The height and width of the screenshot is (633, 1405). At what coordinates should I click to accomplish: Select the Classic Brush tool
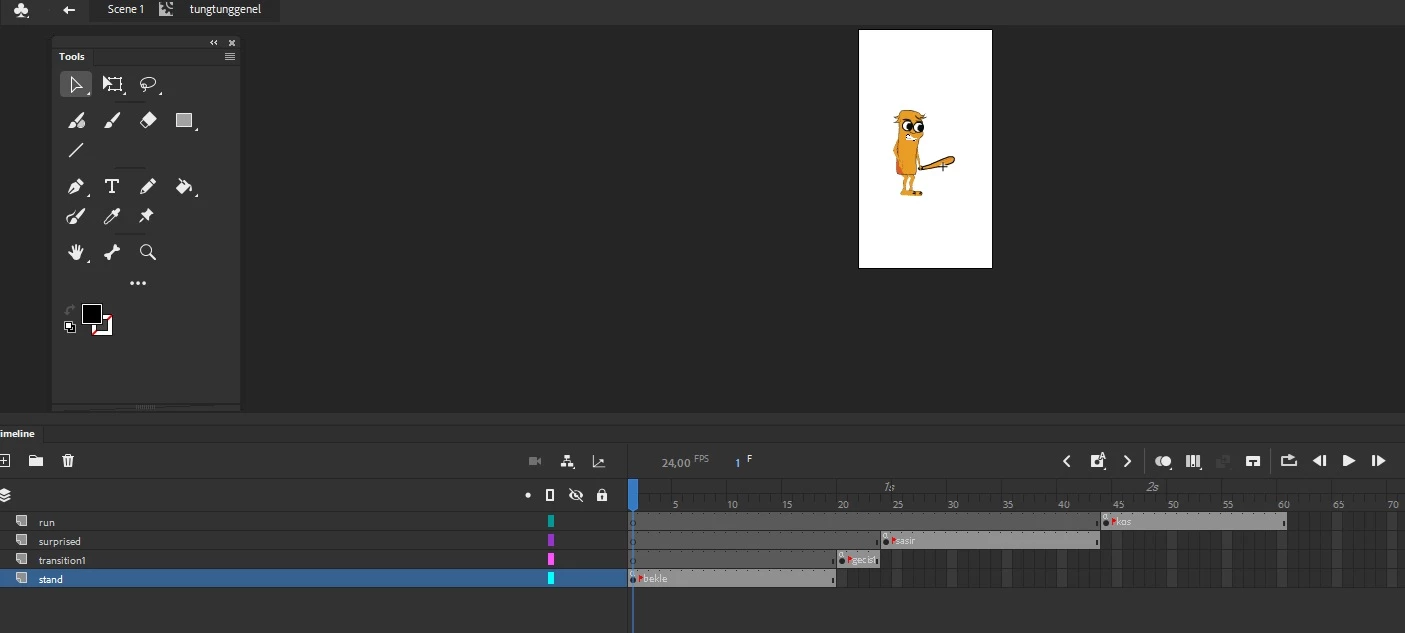click(x=112, y=120)
